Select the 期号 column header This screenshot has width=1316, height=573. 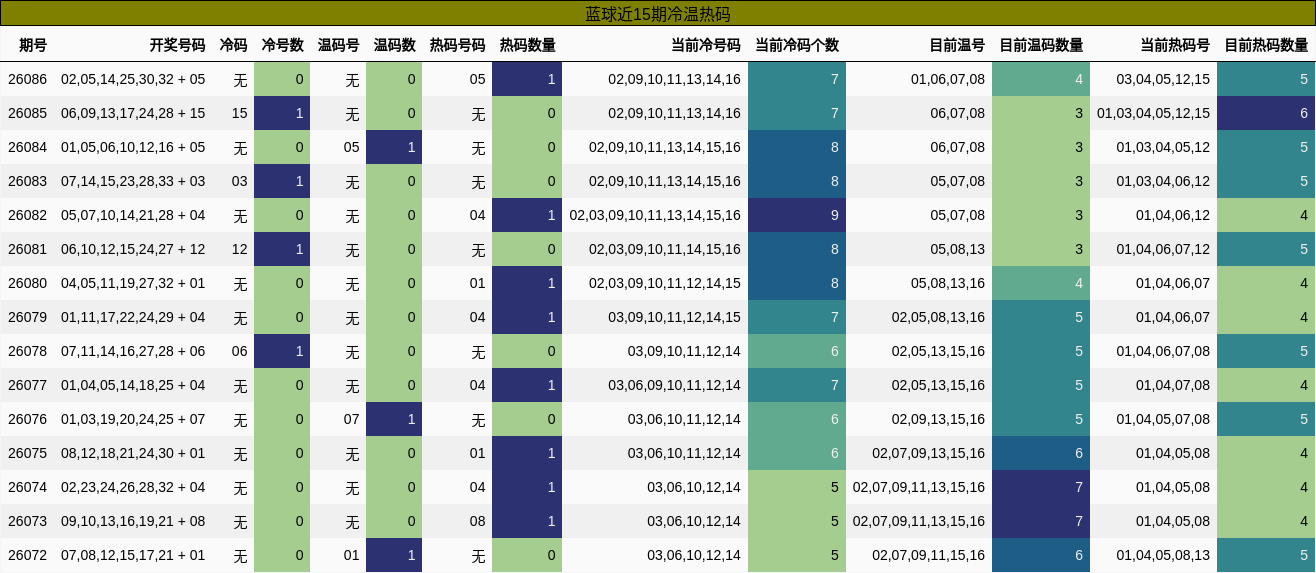[x=33, y=45]
